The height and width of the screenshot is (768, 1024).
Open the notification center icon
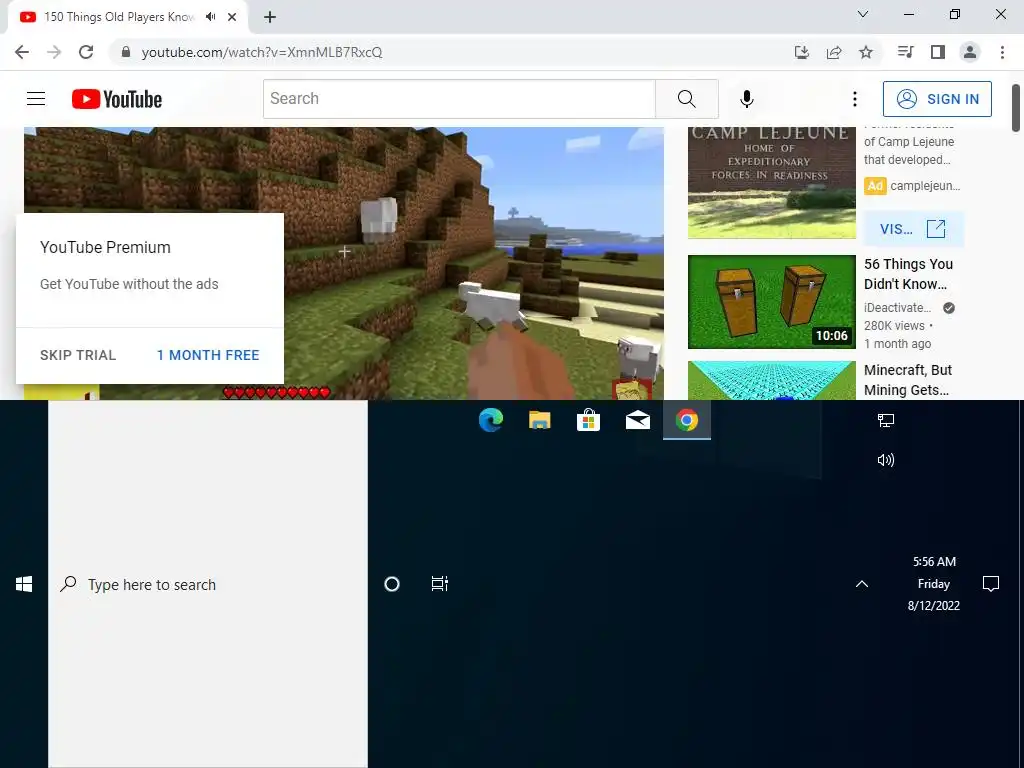click(x=991, y=584)
